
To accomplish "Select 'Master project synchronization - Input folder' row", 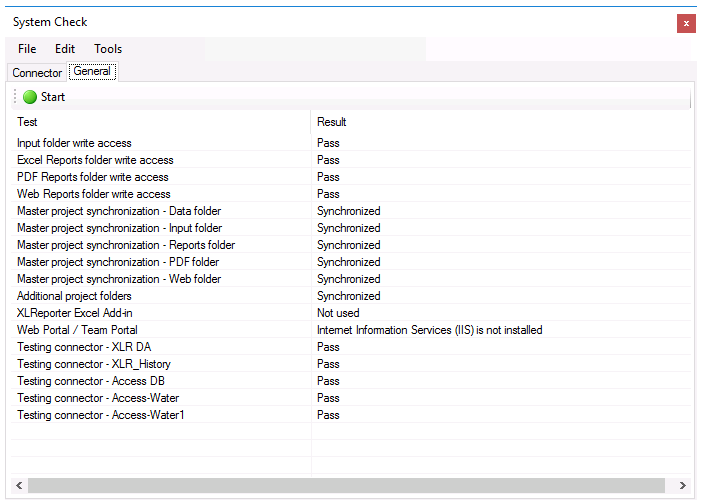I will 351,228.
